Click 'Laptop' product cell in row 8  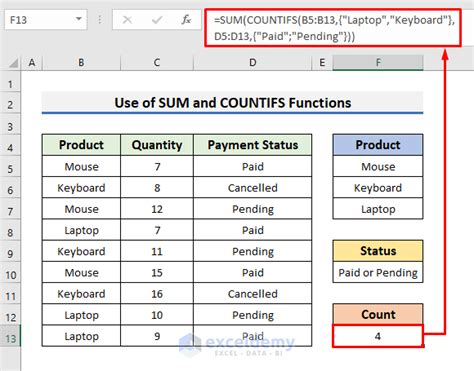pos(81,230)
